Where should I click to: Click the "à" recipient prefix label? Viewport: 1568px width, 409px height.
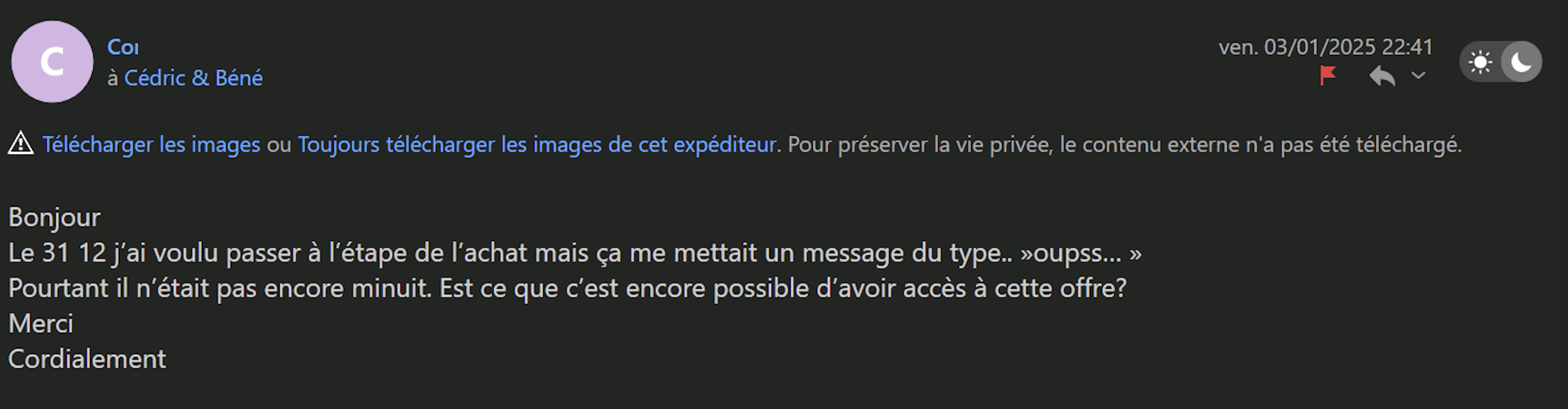[112, 79]
